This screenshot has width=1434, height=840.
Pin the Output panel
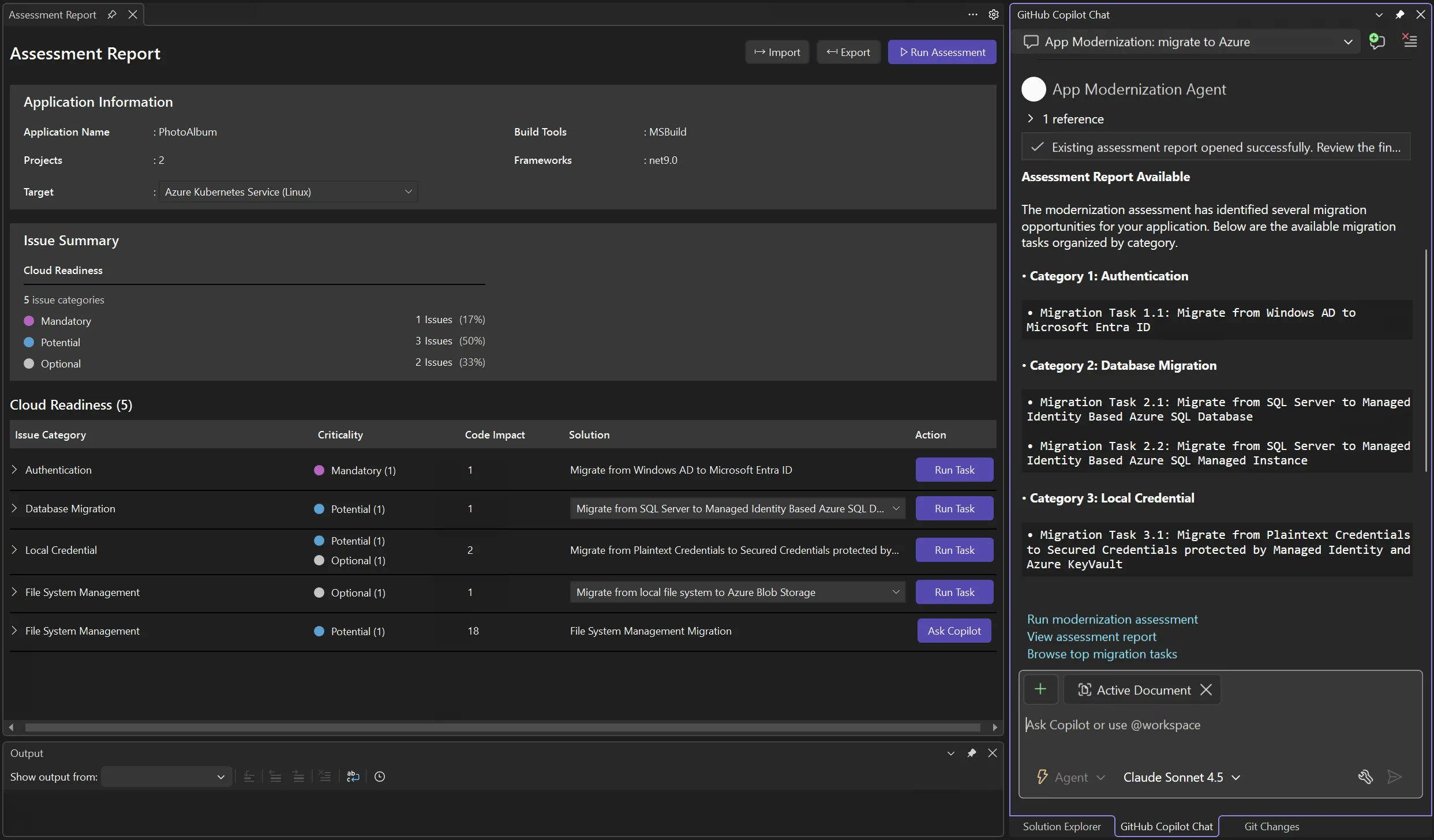tap(972, 753)
